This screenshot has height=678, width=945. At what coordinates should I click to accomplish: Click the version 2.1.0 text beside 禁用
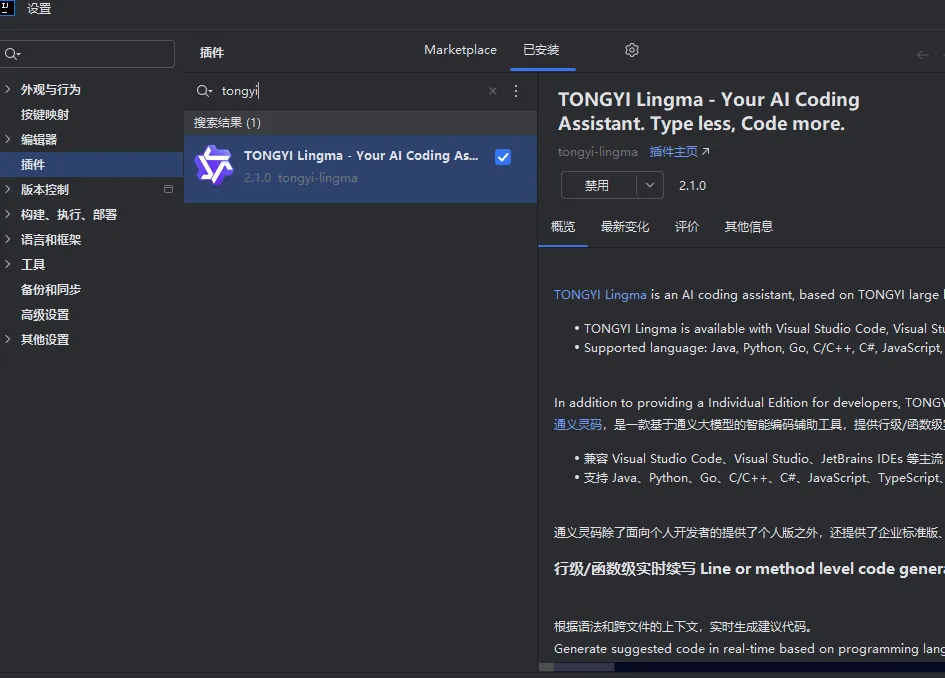coord(692,186)
